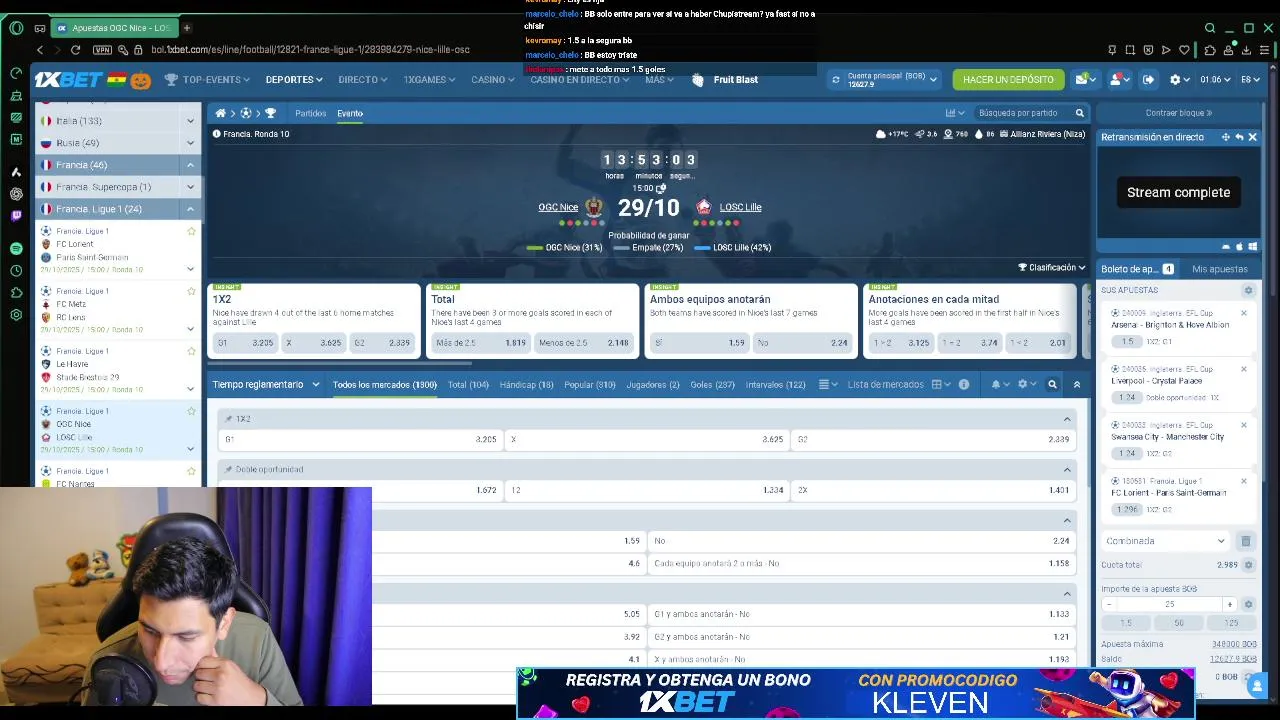The width and height of the screenshot is (1280, 720).
Task: Click the search icon in markets bar
Action: pyautogui.click(x=1052, y=384)
